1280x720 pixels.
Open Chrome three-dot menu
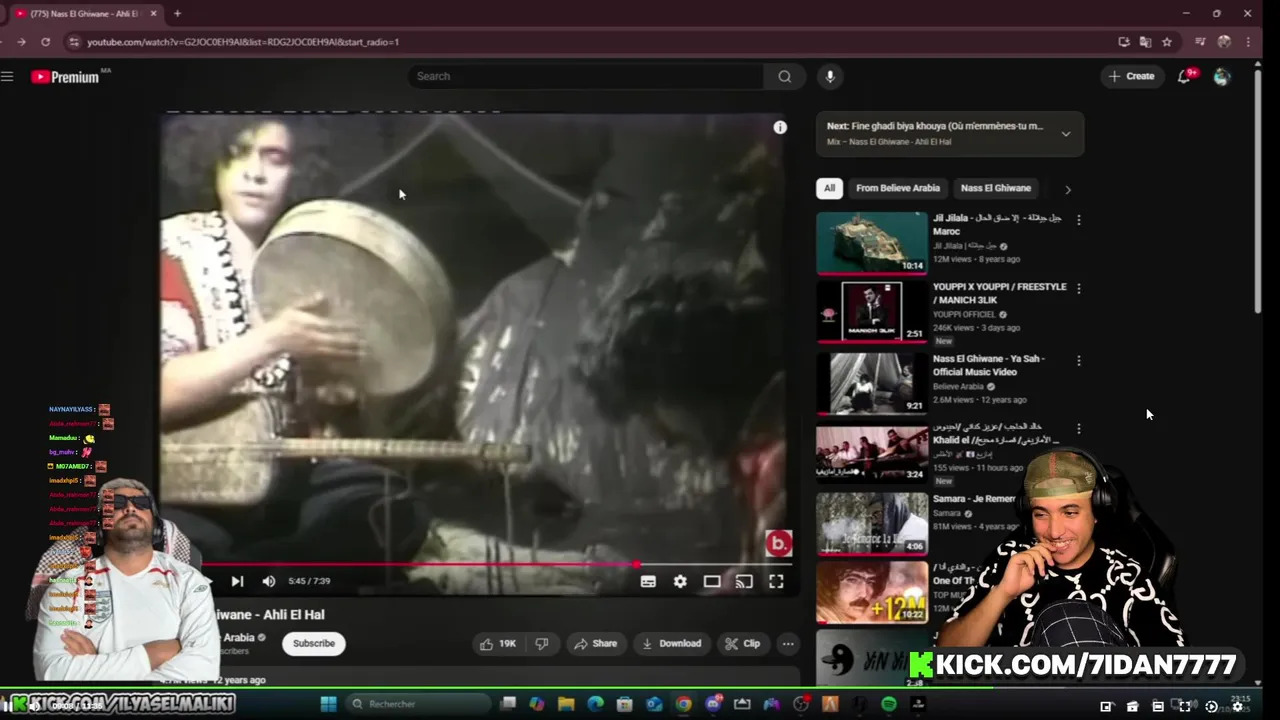click(x=1248, y=42)
